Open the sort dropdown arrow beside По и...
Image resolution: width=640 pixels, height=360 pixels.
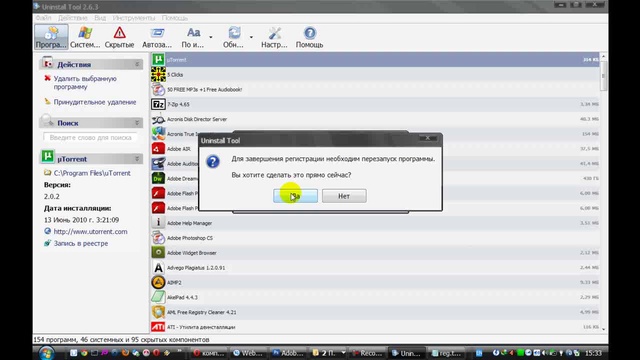pos(211,37)
